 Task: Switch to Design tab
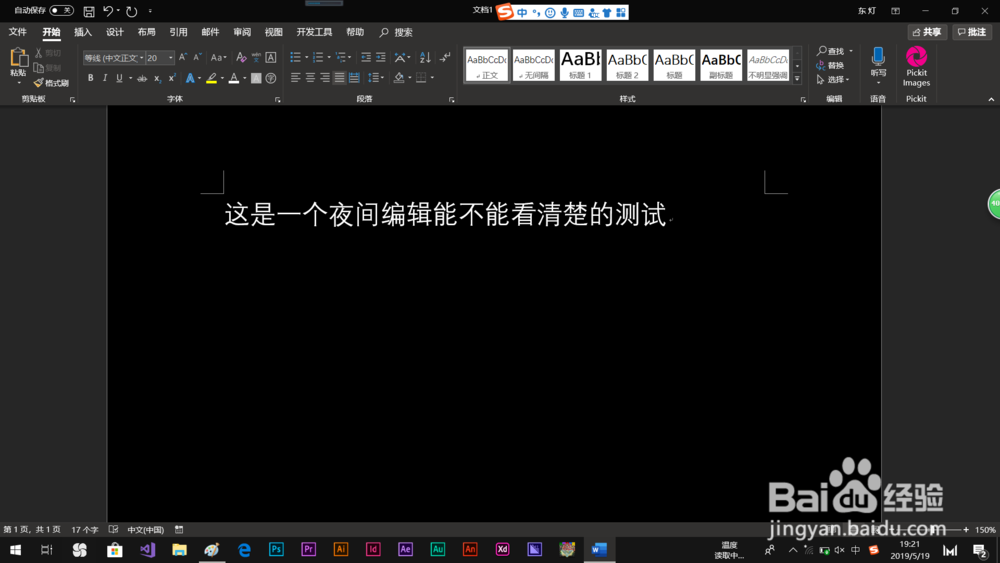pos(115,32)
